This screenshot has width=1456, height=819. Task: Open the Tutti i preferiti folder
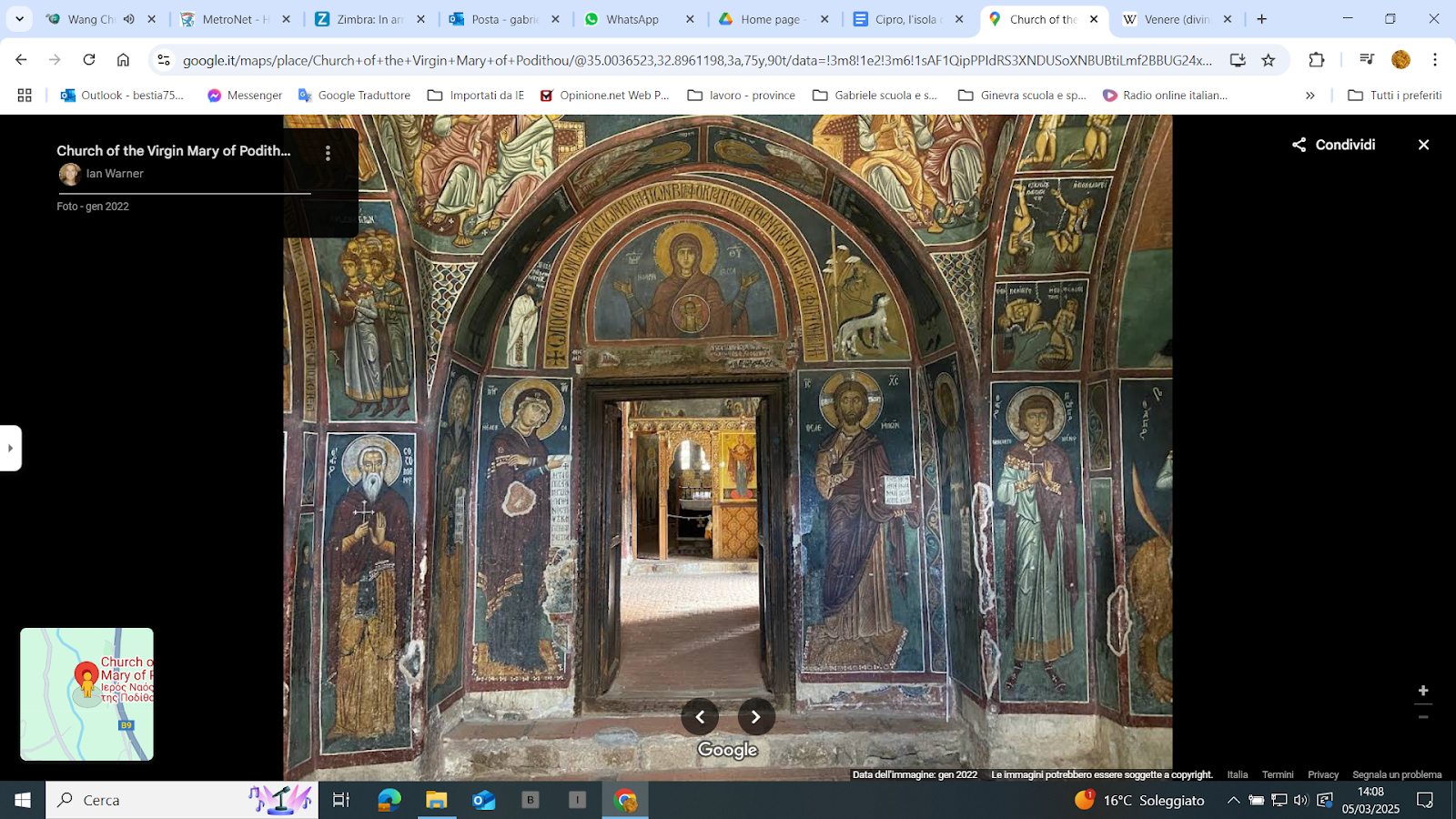(1394, 96)
